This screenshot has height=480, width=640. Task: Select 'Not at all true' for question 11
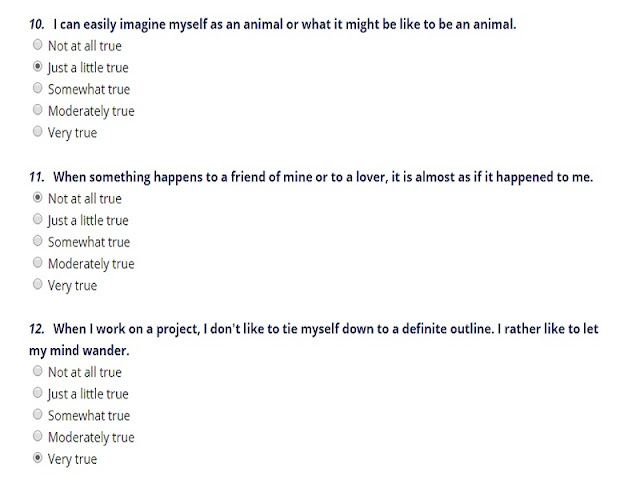(38, 198)
